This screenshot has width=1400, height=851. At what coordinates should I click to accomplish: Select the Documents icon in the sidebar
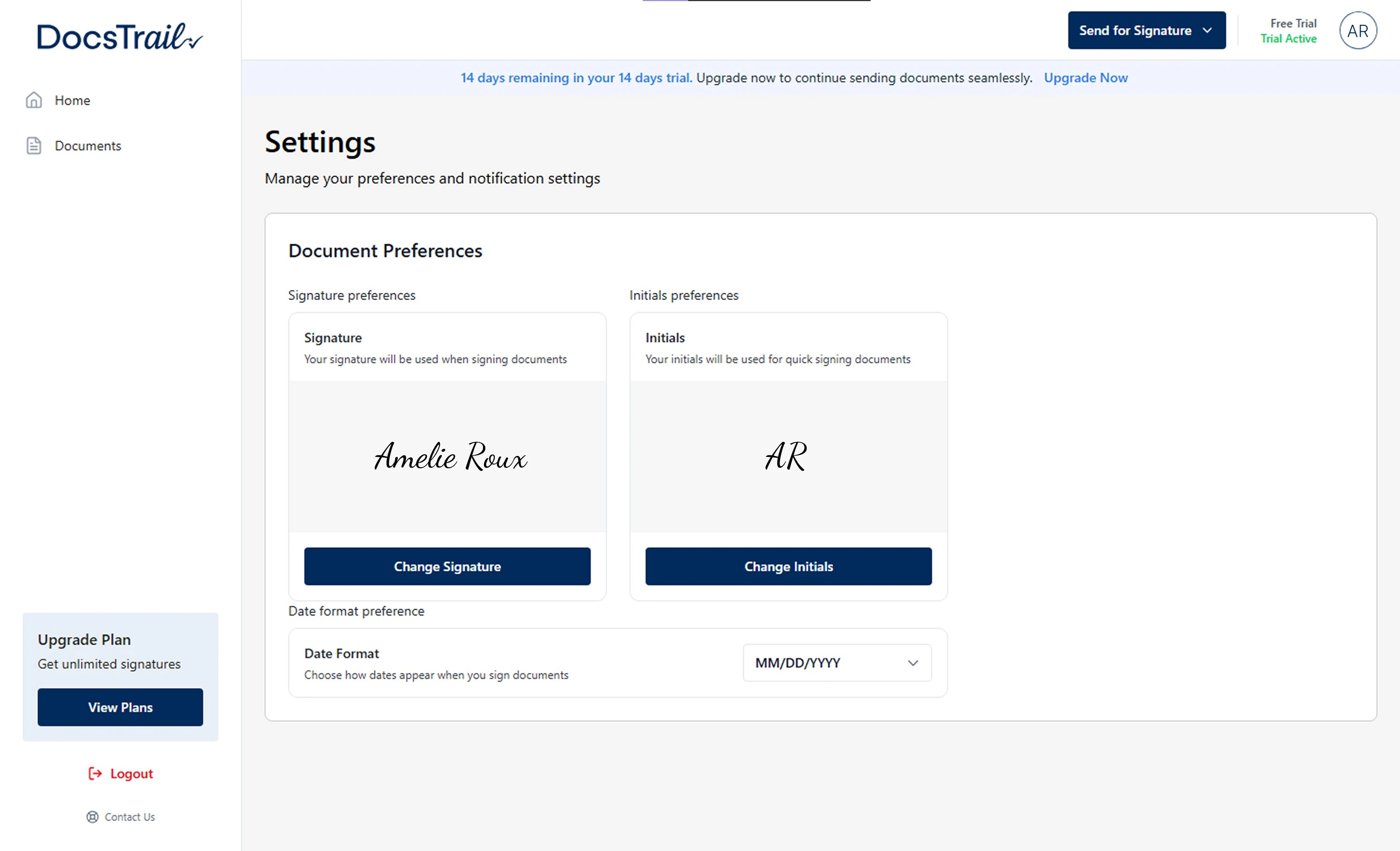point(34,145)
